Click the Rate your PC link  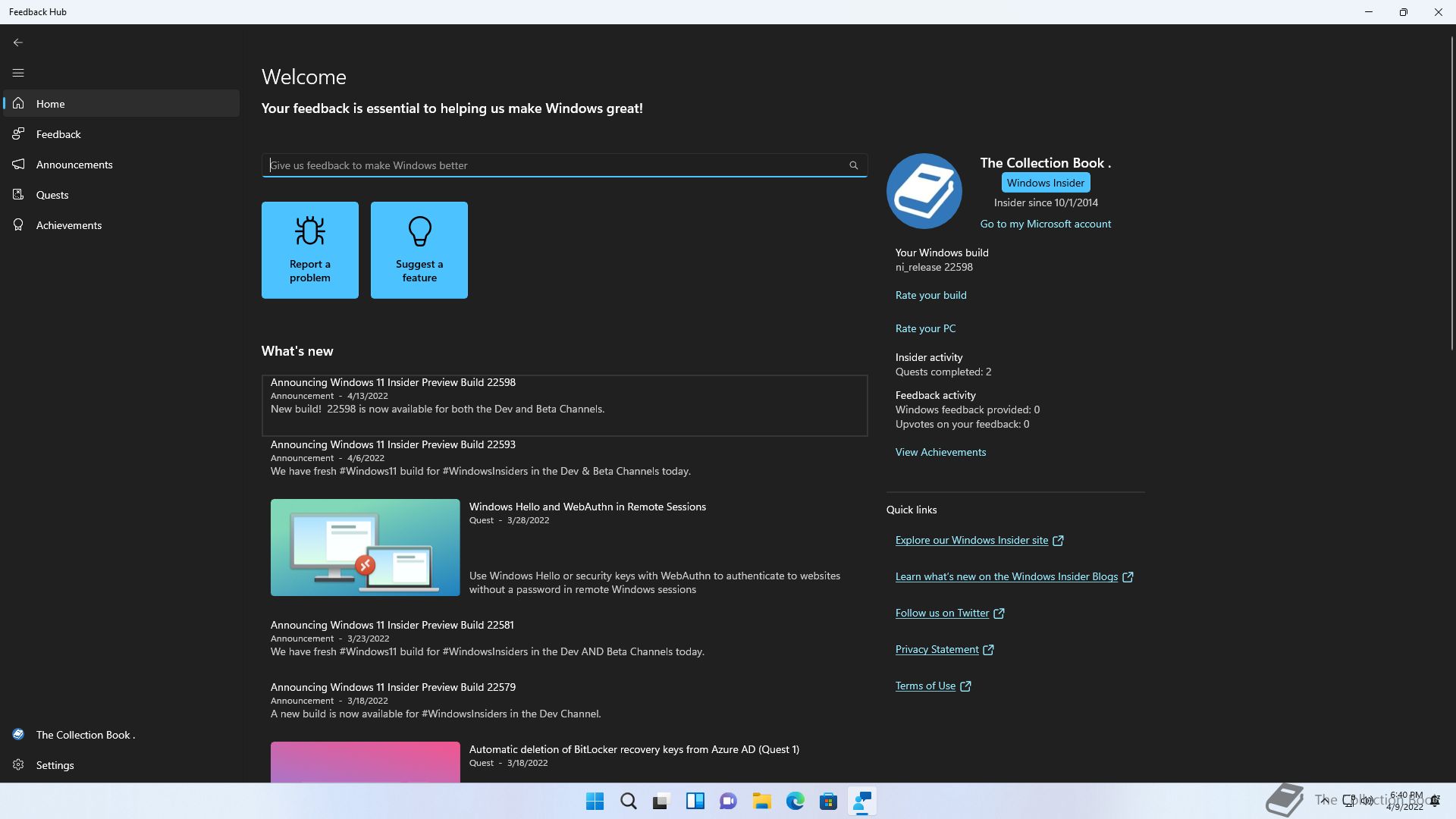point(926,328)
